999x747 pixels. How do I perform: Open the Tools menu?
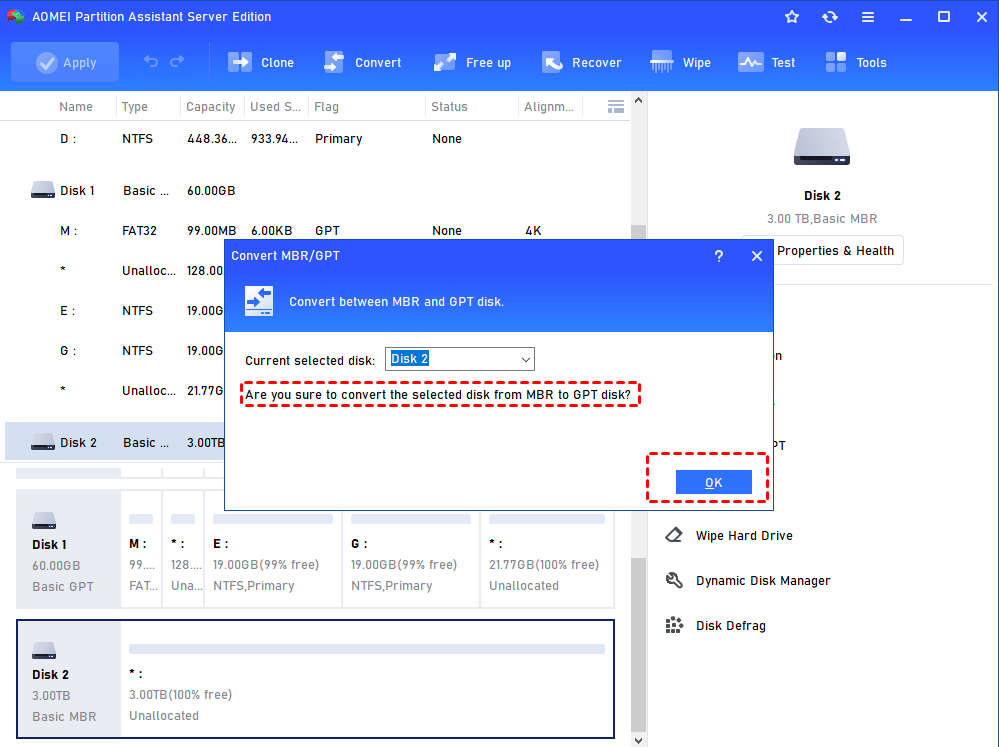tap(856, 62)
